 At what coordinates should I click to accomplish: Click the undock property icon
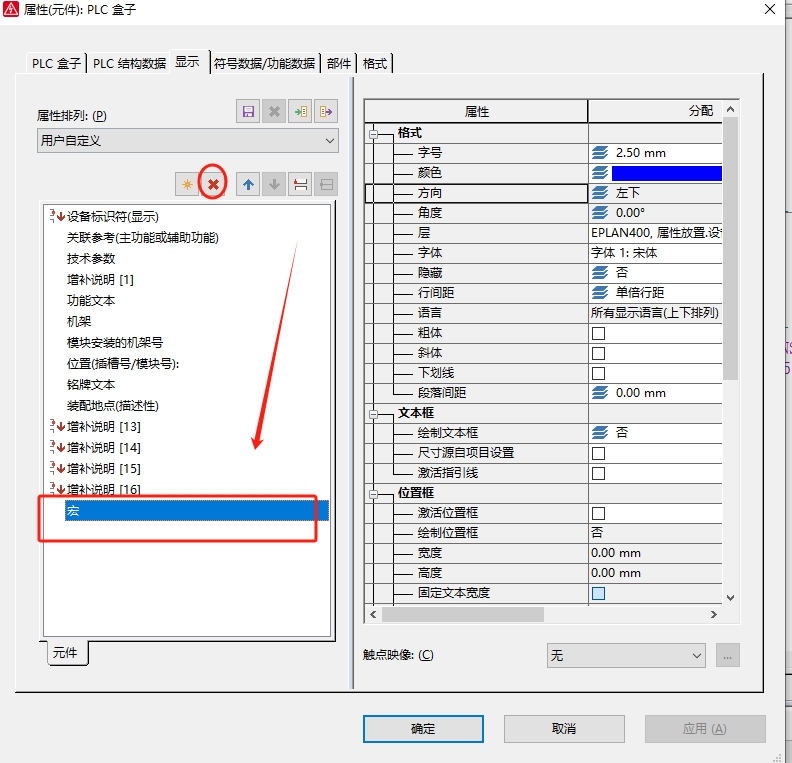coord(300,184)
